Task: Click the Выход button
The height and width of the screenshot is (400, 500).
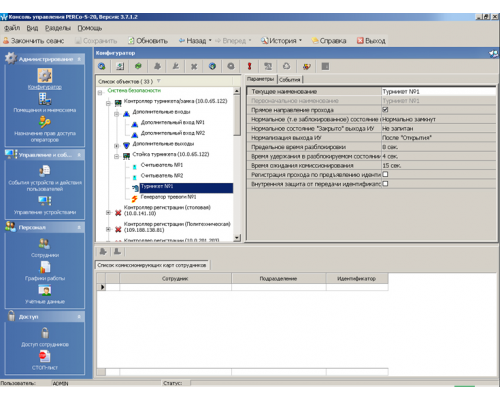Action: [x=371, y=41]
